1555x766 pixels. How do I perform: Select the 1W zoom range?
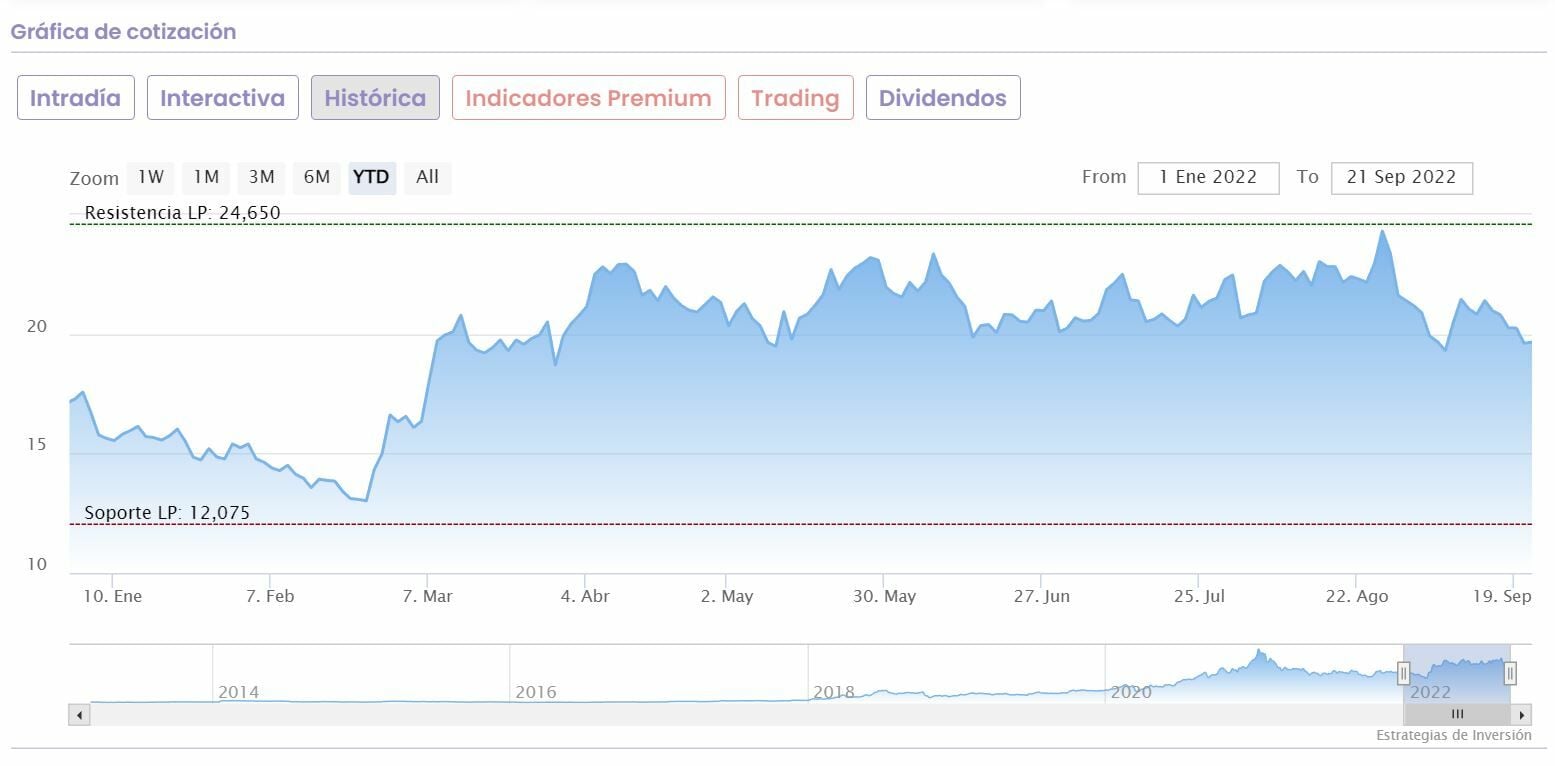(150, 178)
